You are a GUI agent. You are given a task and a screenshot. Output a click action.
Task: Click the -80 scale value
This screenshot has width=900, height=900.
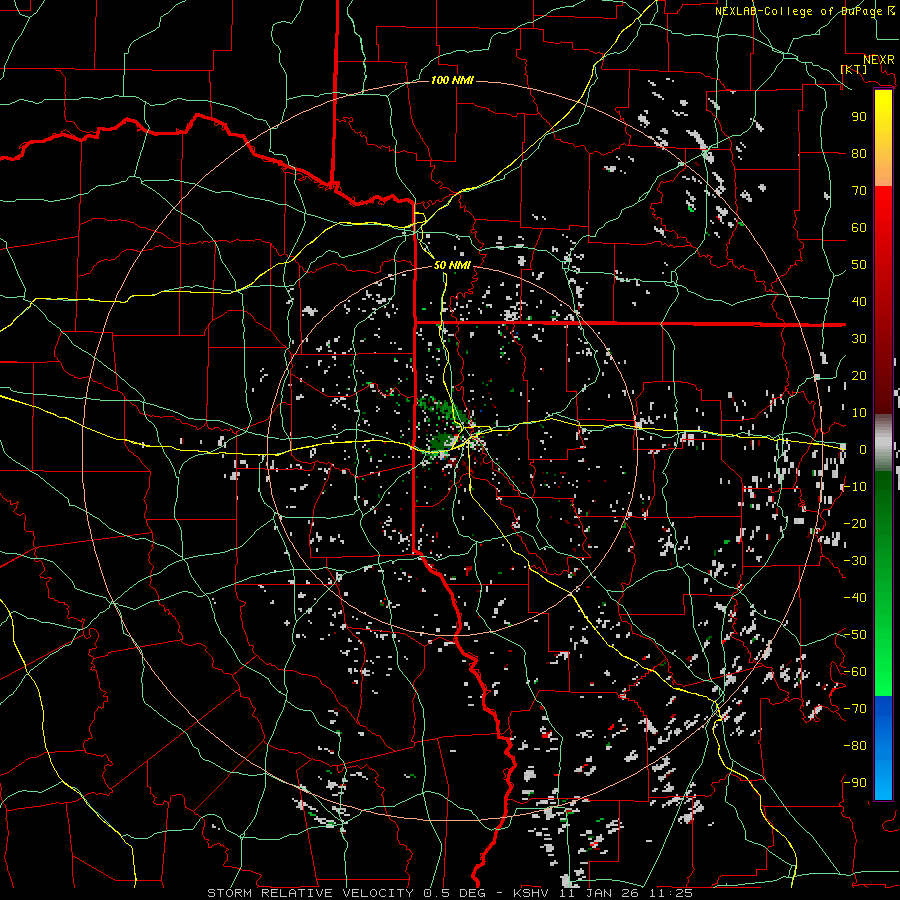pos(855,746)
